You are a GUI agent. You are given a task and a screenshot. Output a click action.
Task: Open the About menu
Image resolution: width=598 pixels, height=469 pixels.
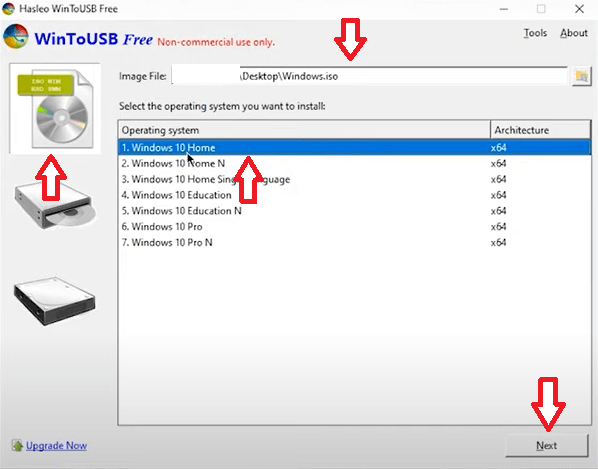coord(574,33)
